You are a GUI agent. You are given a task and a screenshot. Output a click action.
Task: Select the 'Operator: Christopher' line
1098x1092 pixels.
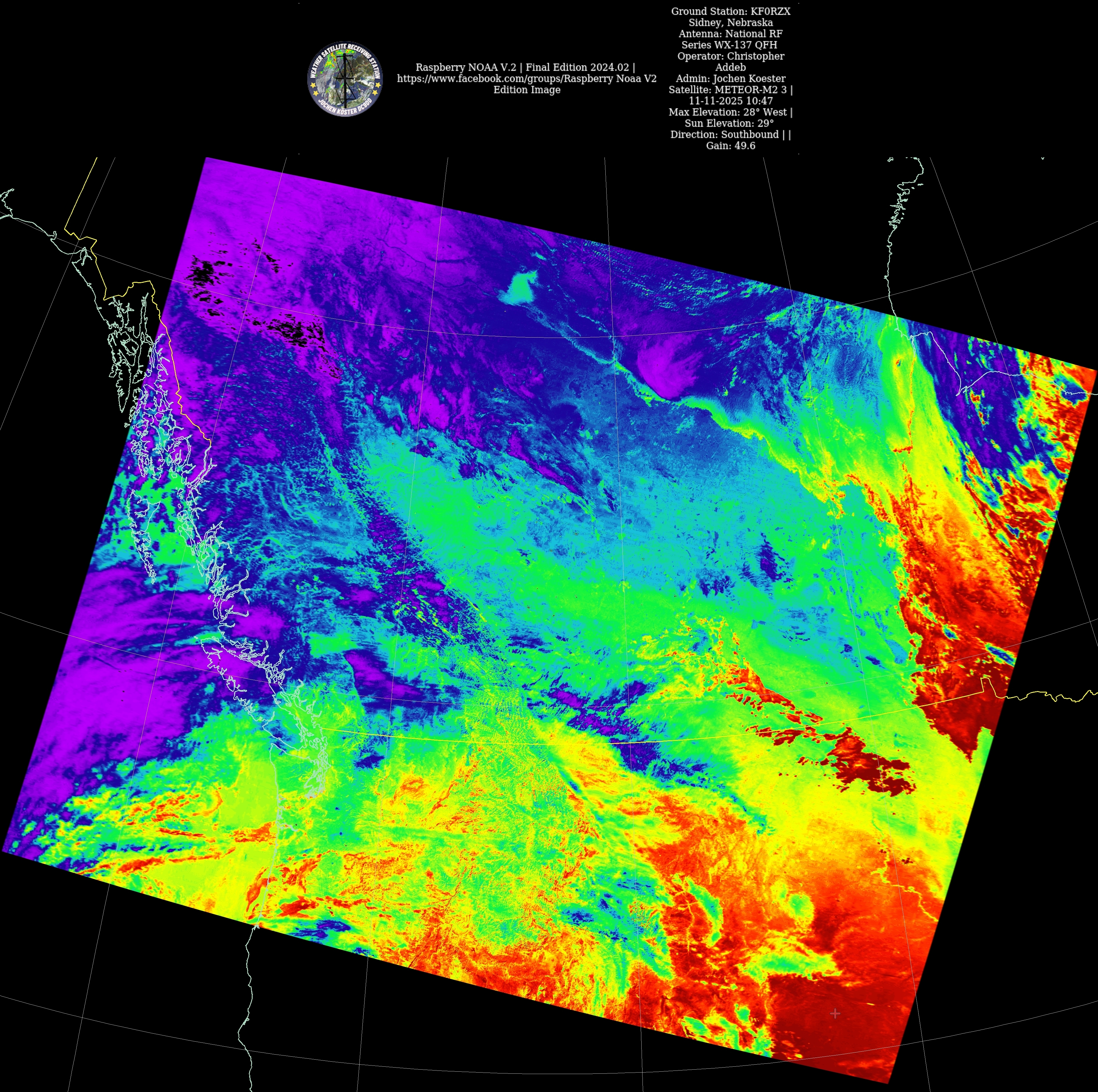(x=730, y=56)
